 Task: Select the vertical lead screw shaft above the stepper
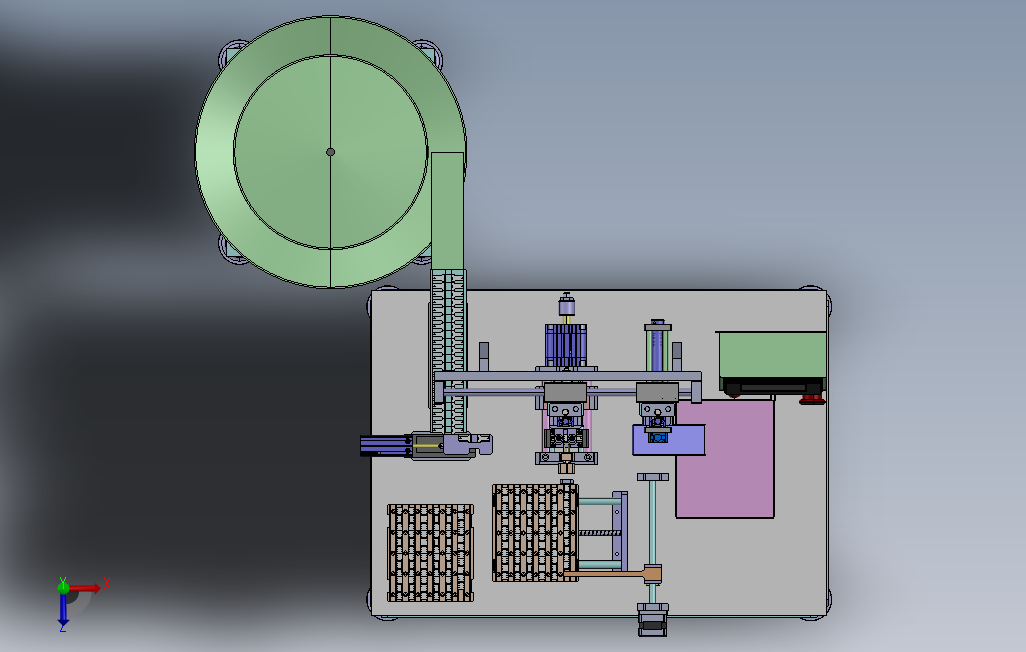point(653,524)
